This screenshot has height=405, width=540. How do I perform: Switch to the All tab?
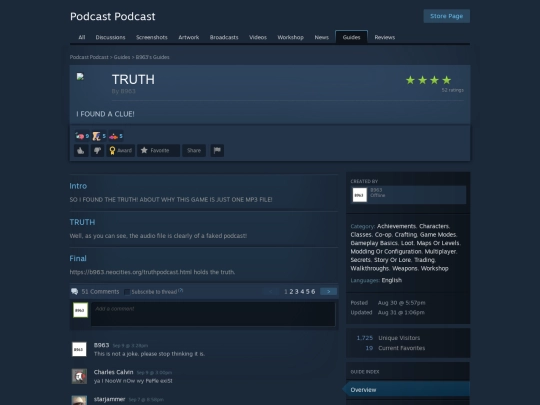coord(82,37)
